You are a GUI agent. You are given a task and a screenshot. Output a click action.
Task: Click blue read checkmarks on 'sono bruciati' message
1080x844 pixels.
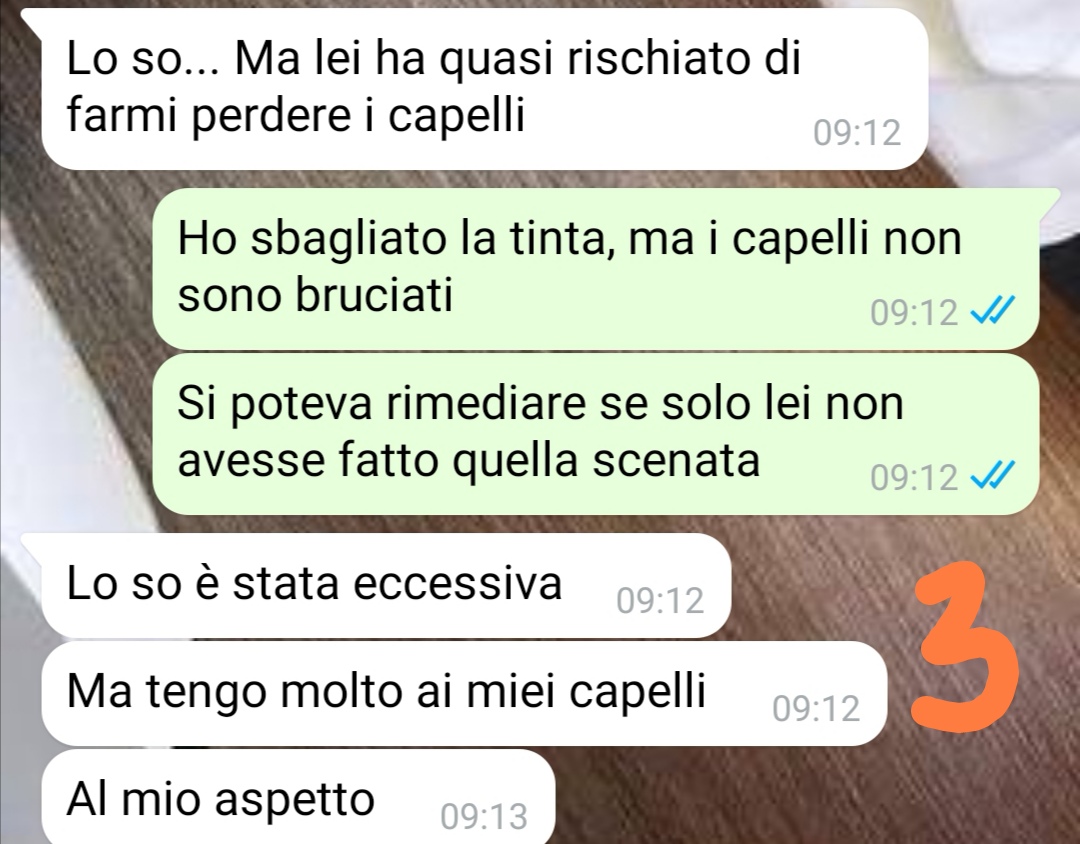(992, 312)
